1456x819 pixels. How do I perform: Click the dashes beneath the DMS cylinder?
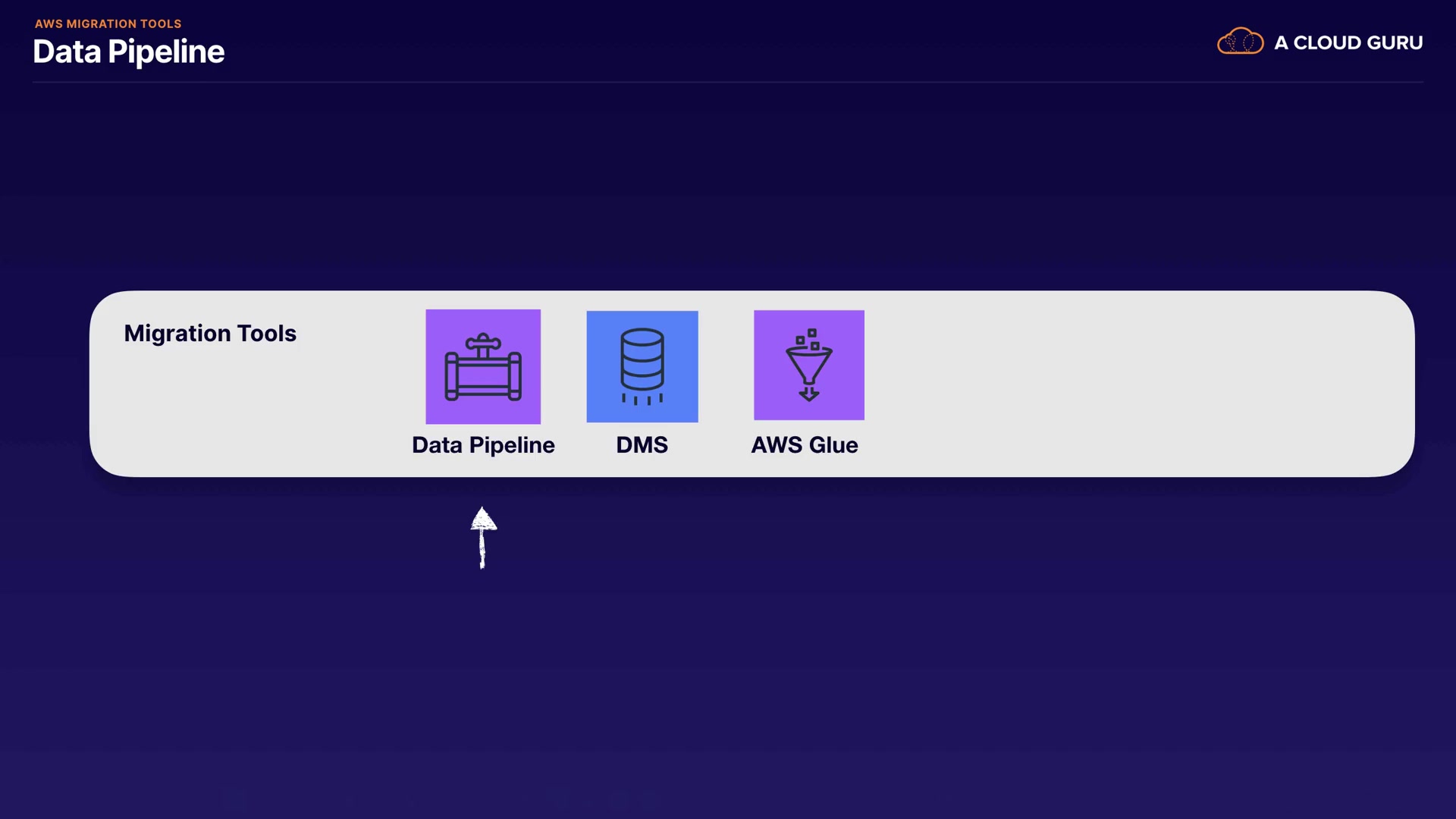pyautogui.click(x=642, y=399)
